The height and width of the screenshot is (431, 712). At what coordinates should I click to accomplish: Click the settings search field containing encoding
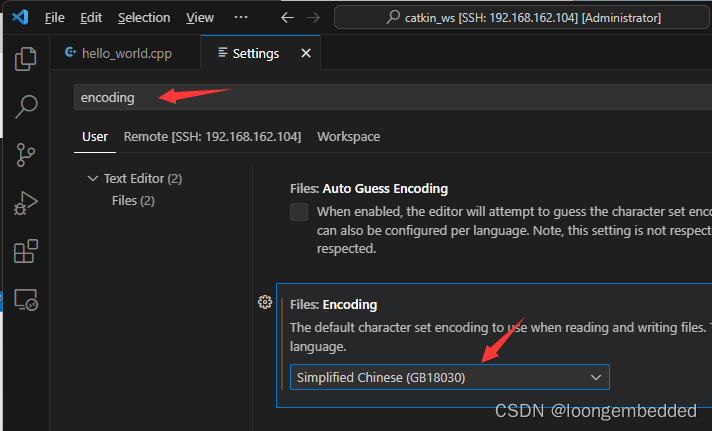click(393, 97)
